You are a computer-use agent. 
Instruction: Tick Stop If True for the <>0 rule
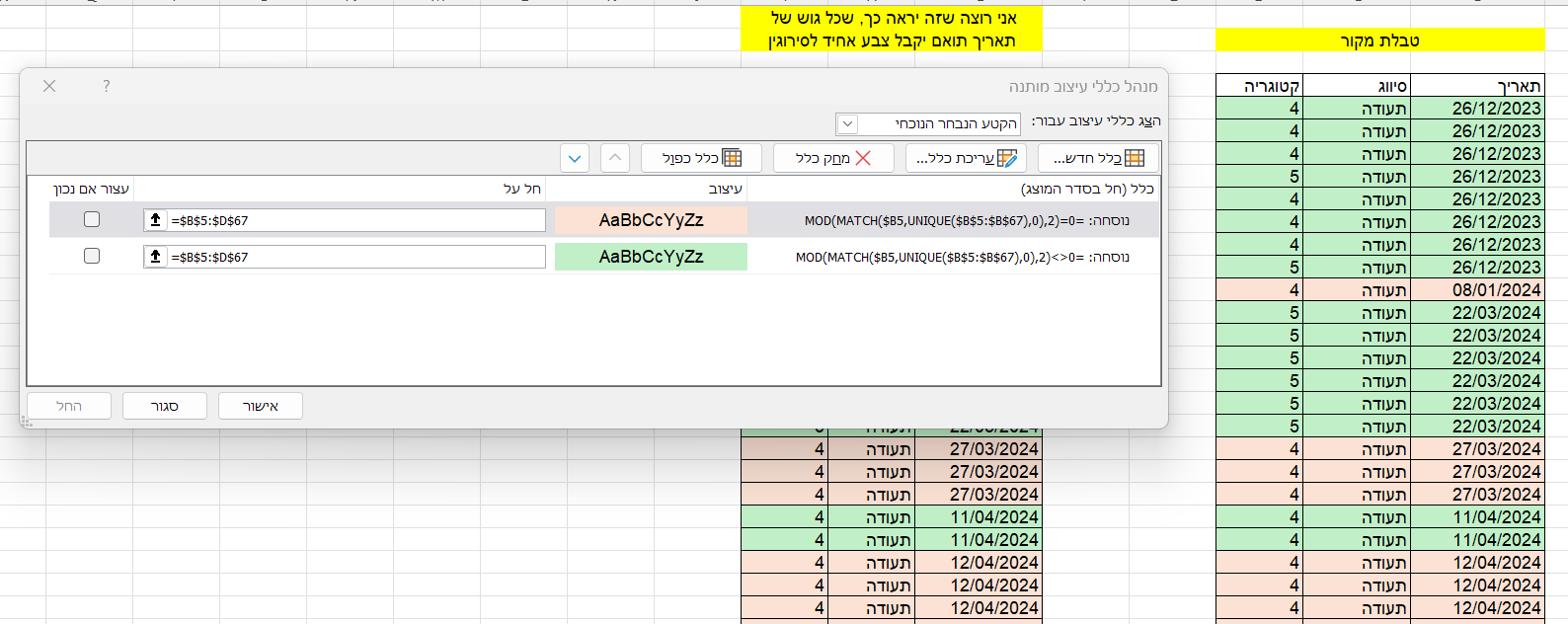coord(92,256)
